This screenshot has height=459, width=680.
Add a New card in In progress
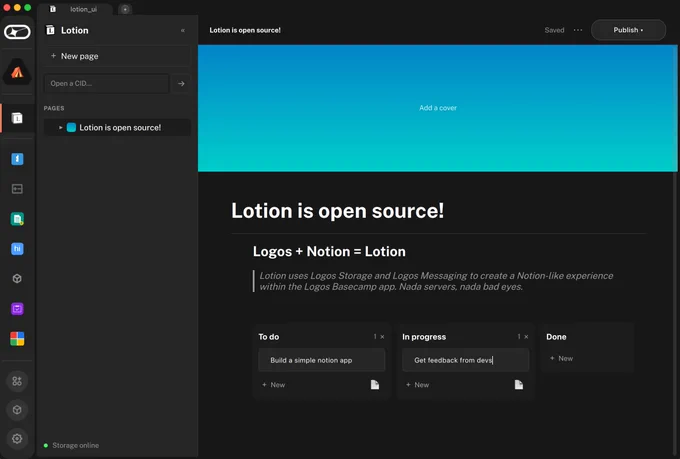tap(417, 385)
